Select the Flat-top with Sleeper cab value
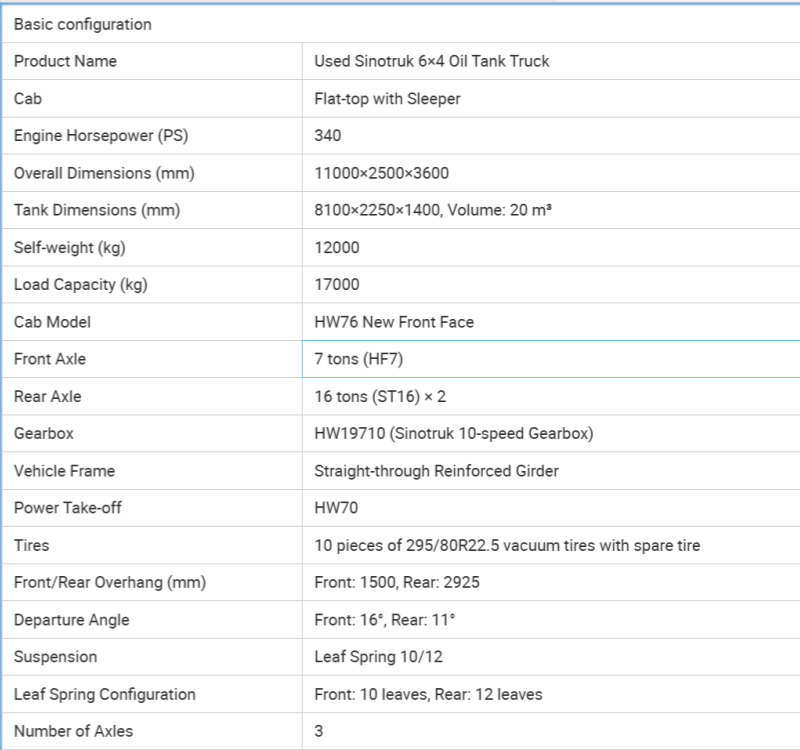 [387, 99]
